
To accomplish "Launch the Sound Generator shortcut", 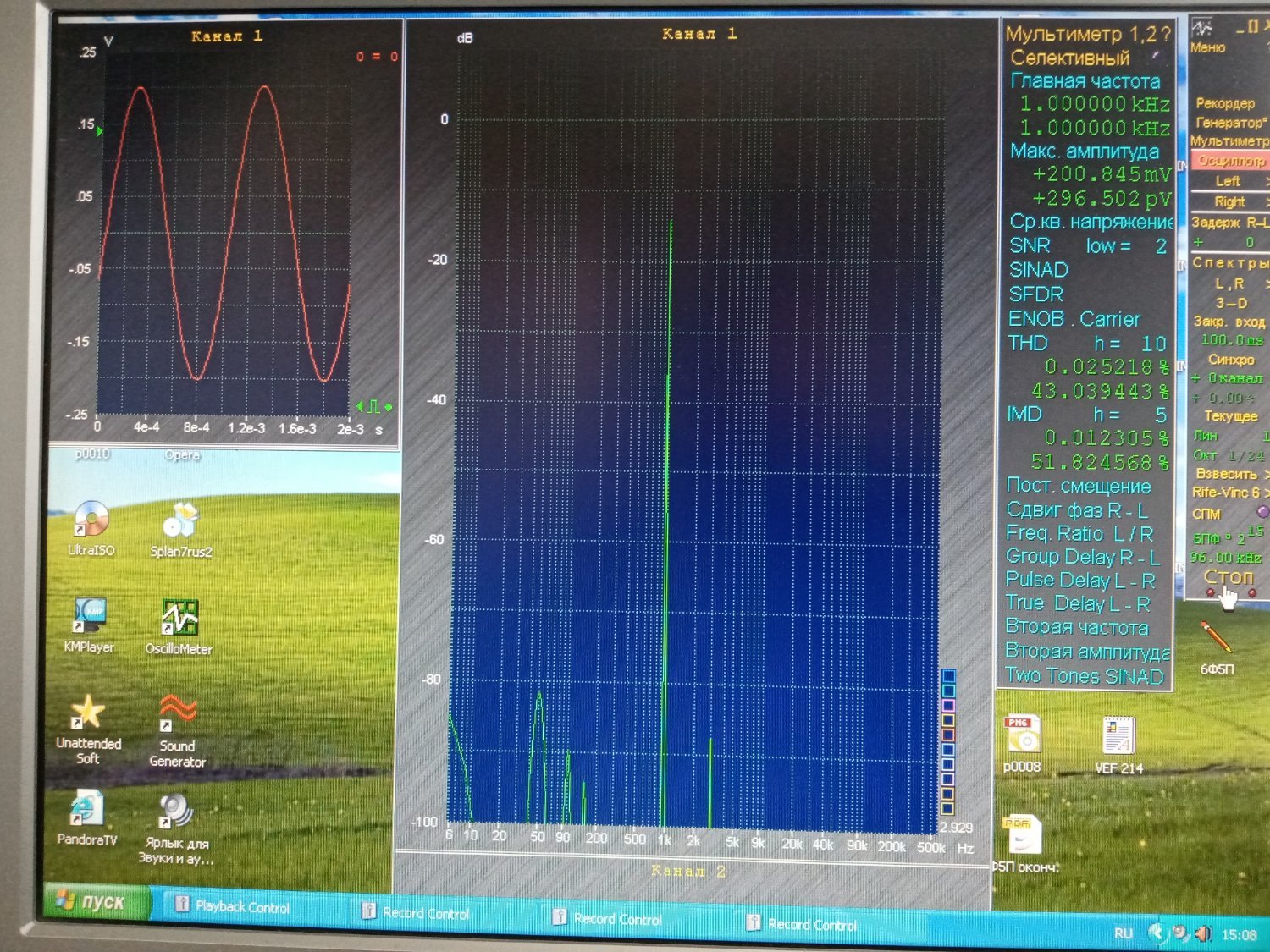I will click(177, 713).
